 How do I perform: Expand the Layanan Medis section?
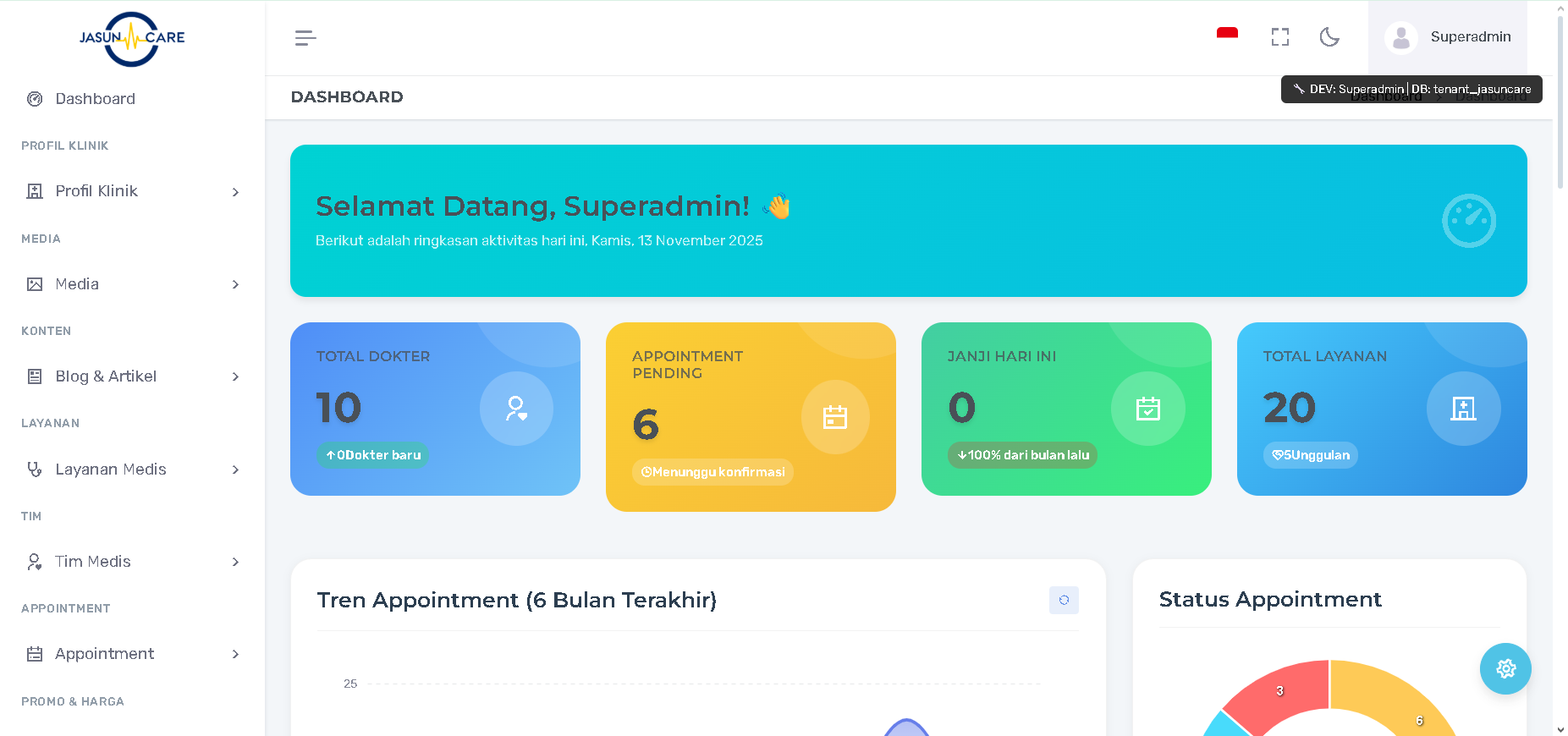click(x=132, y=470)
